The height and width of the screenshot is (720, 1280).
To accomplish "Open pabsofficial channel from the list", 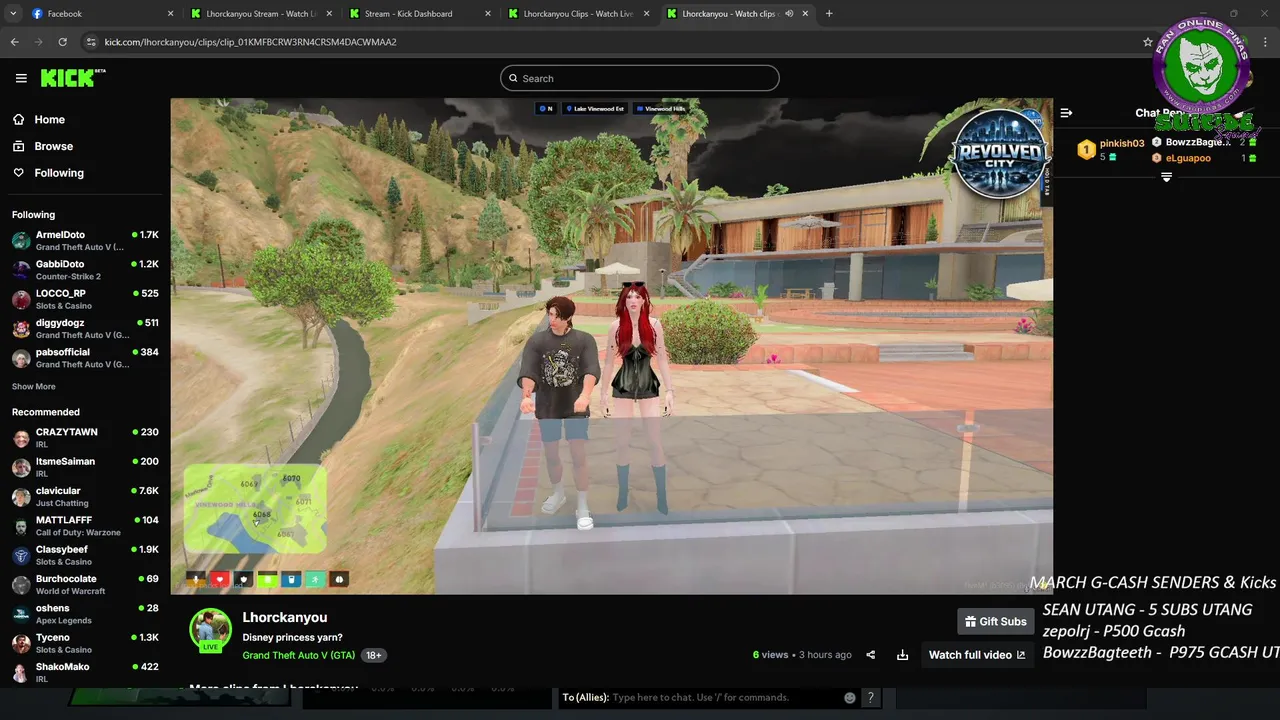I will [x=85, y=358].
